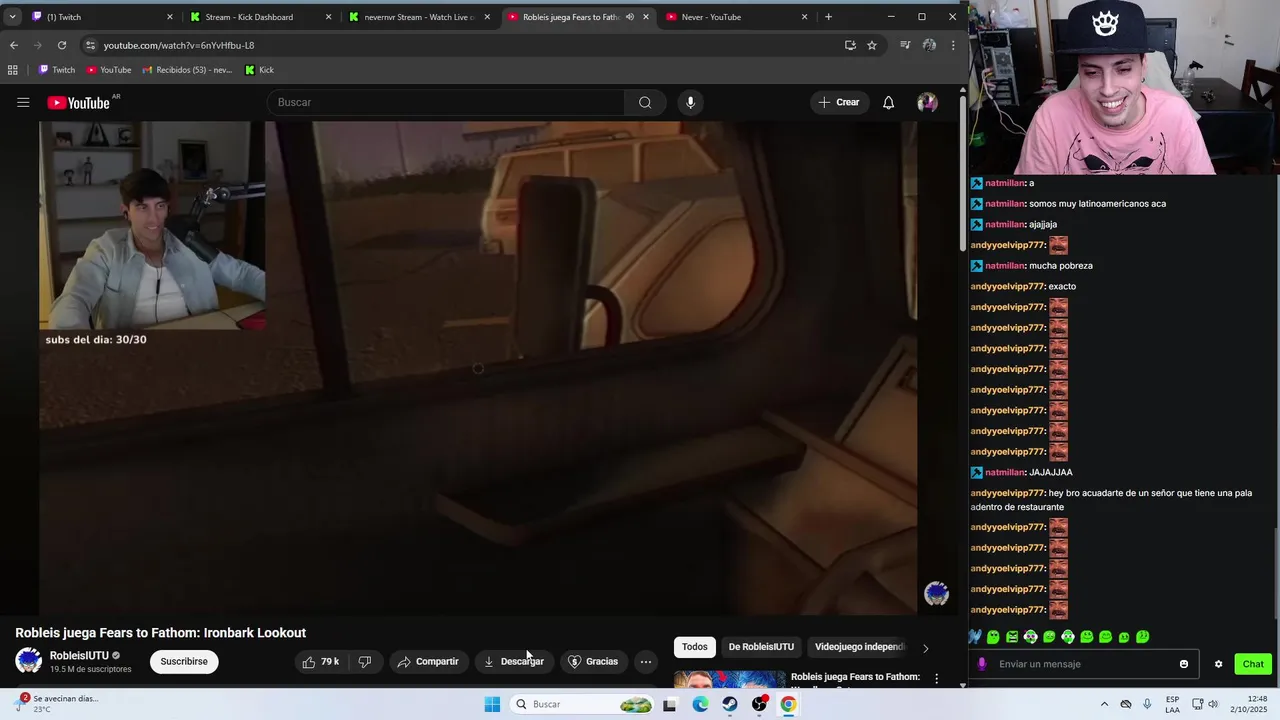This screenshot has height=720, width=1280.
Task: Install app icon in the address bar
Action: point(850,45)
